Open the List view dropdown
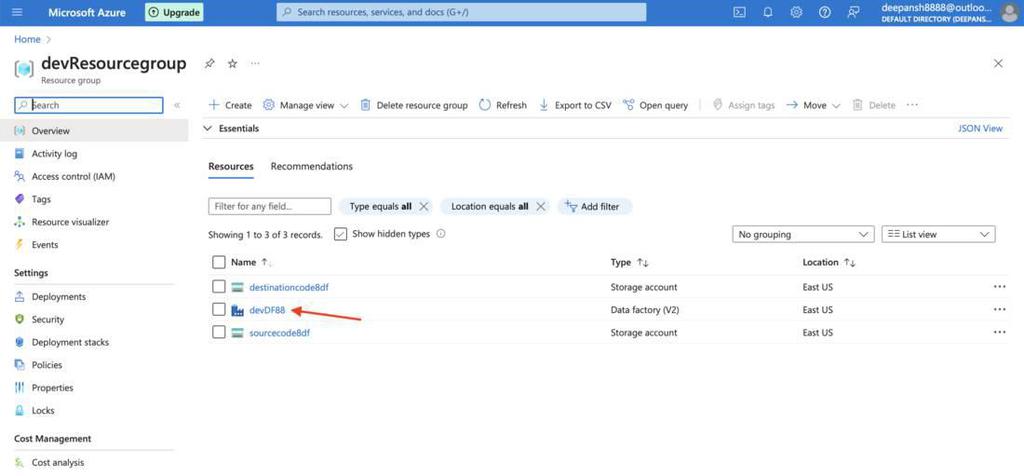This screenshot has height=476, width=1024. coord(938,234)
